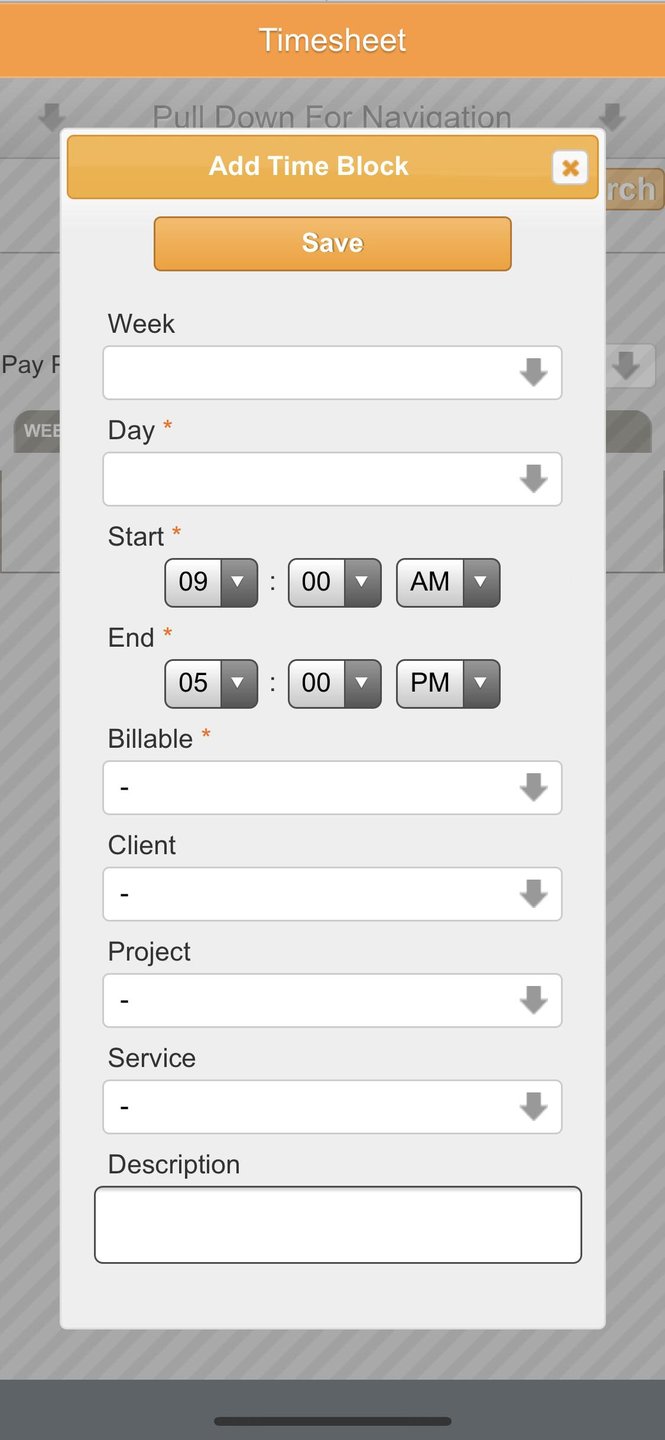Close the Add Time Block dialog

[569, 168]
